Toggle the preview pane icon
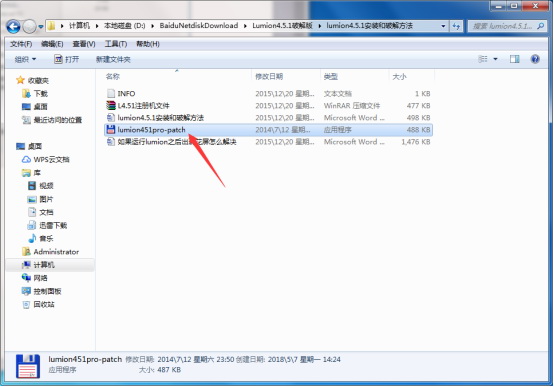 [514, 59]
